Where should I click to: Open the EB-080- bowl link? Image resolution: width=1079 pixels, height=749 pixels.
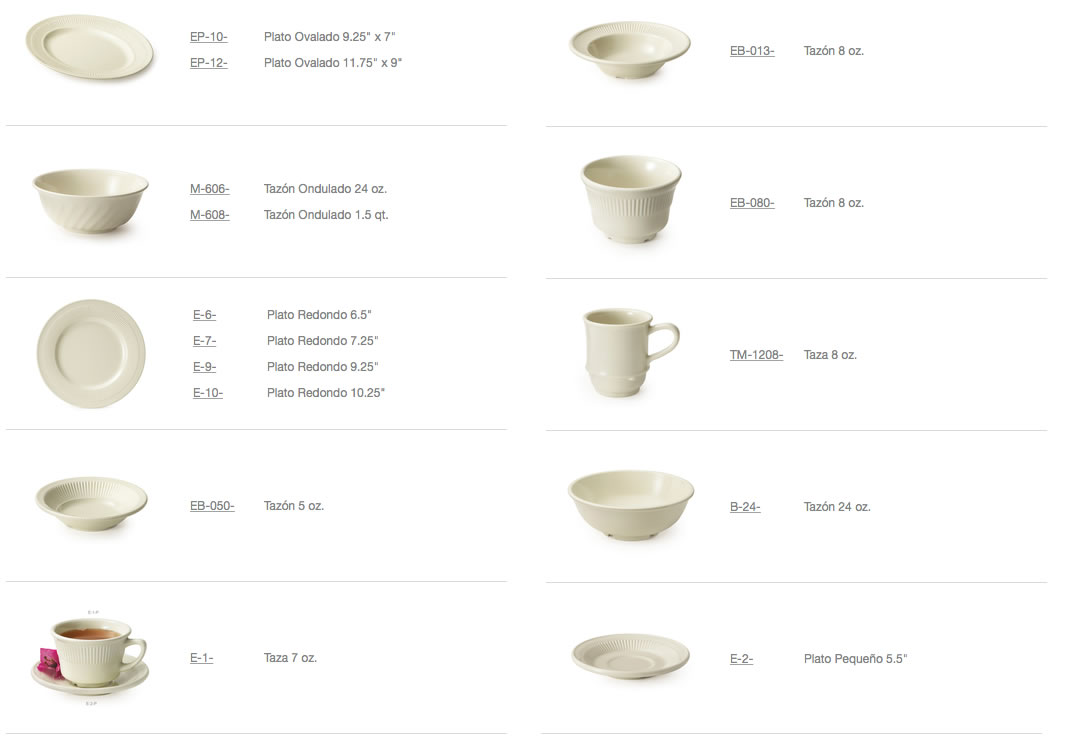point(752,204)
